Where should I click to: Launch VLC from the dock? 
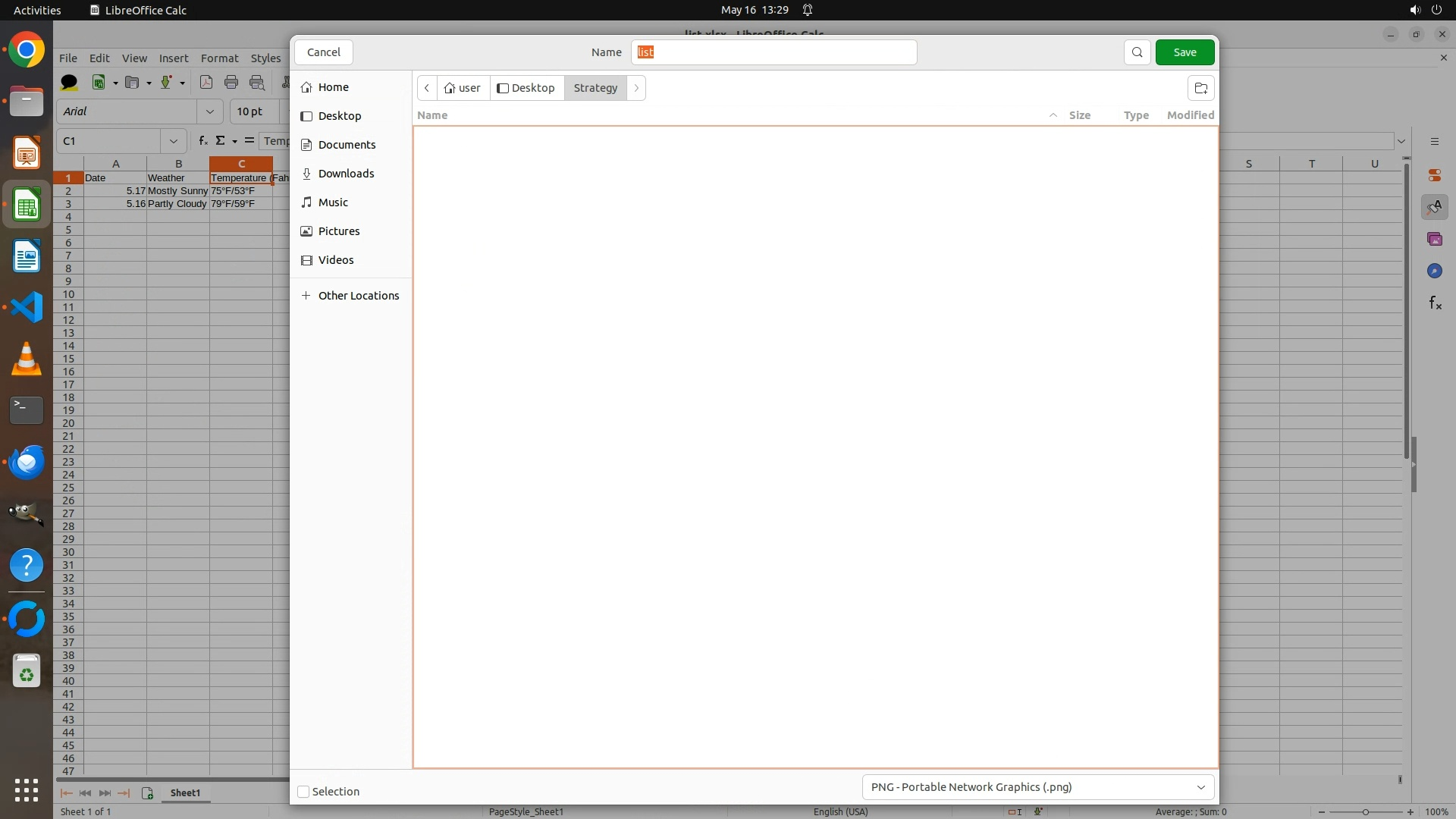pyautogui.click(x=27, y=359)
